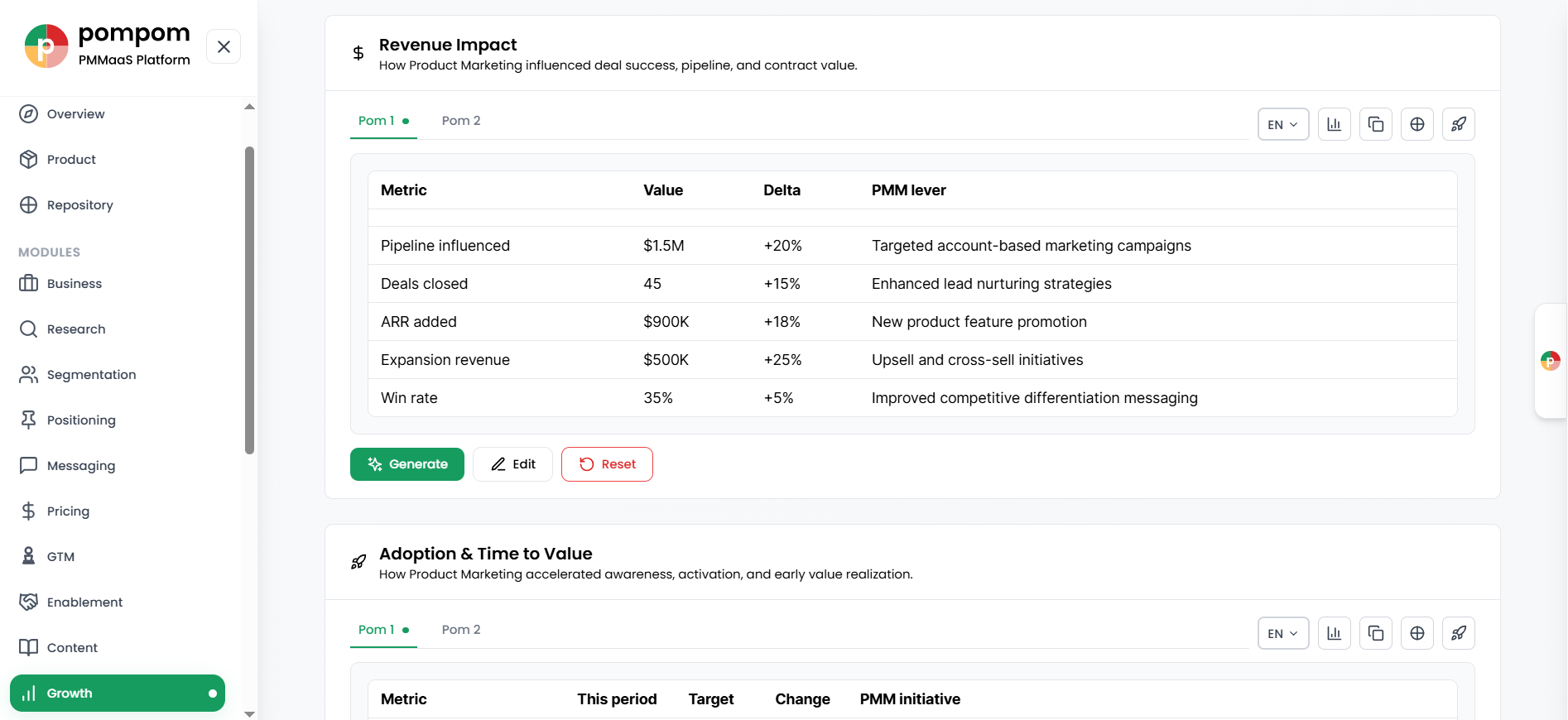Click the sidebar scroll down arrow
The image size is (1568, 720).
point(249,713)
